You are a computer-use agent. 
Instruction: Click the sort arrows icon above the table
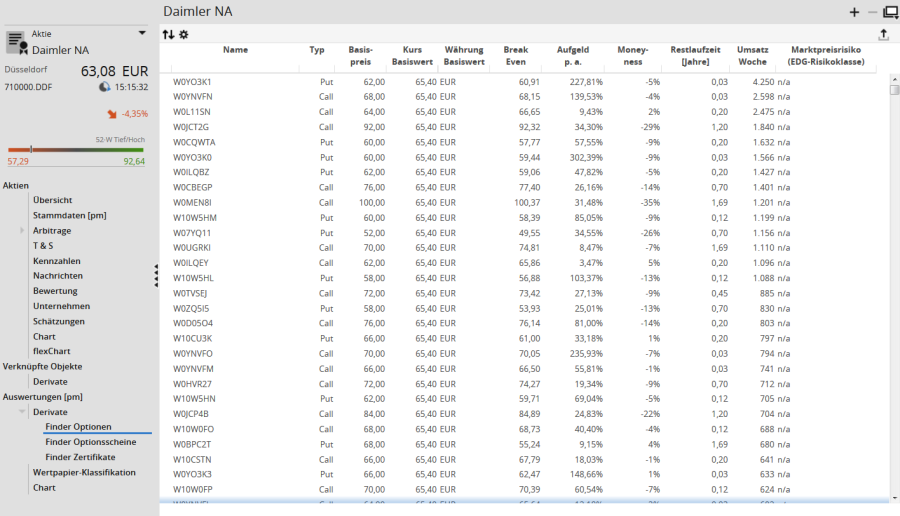pos(168,34)
